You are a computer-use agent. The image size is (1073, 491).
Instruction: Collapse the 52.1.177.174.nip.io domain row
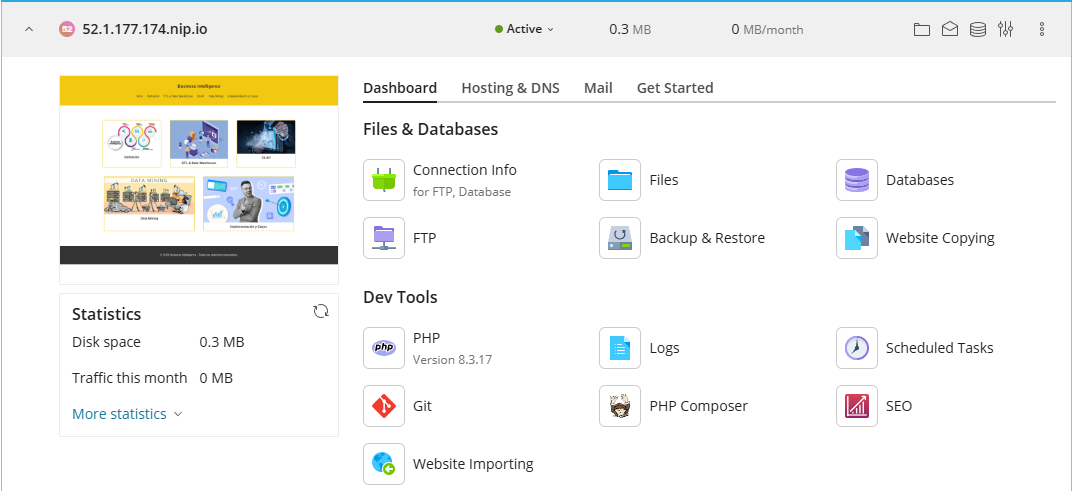[29, 30]
